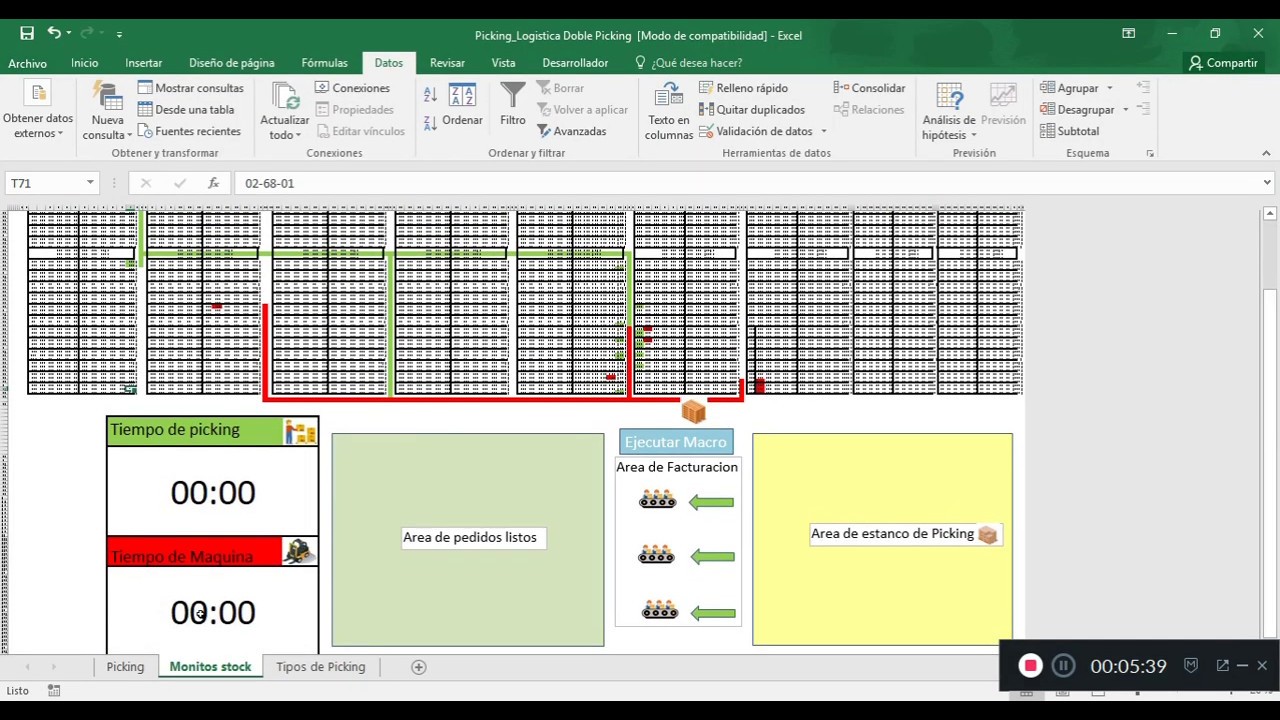Screen dimensions: 1280x720
Task: Stop the screen recording
Action: coord(1030,666)
